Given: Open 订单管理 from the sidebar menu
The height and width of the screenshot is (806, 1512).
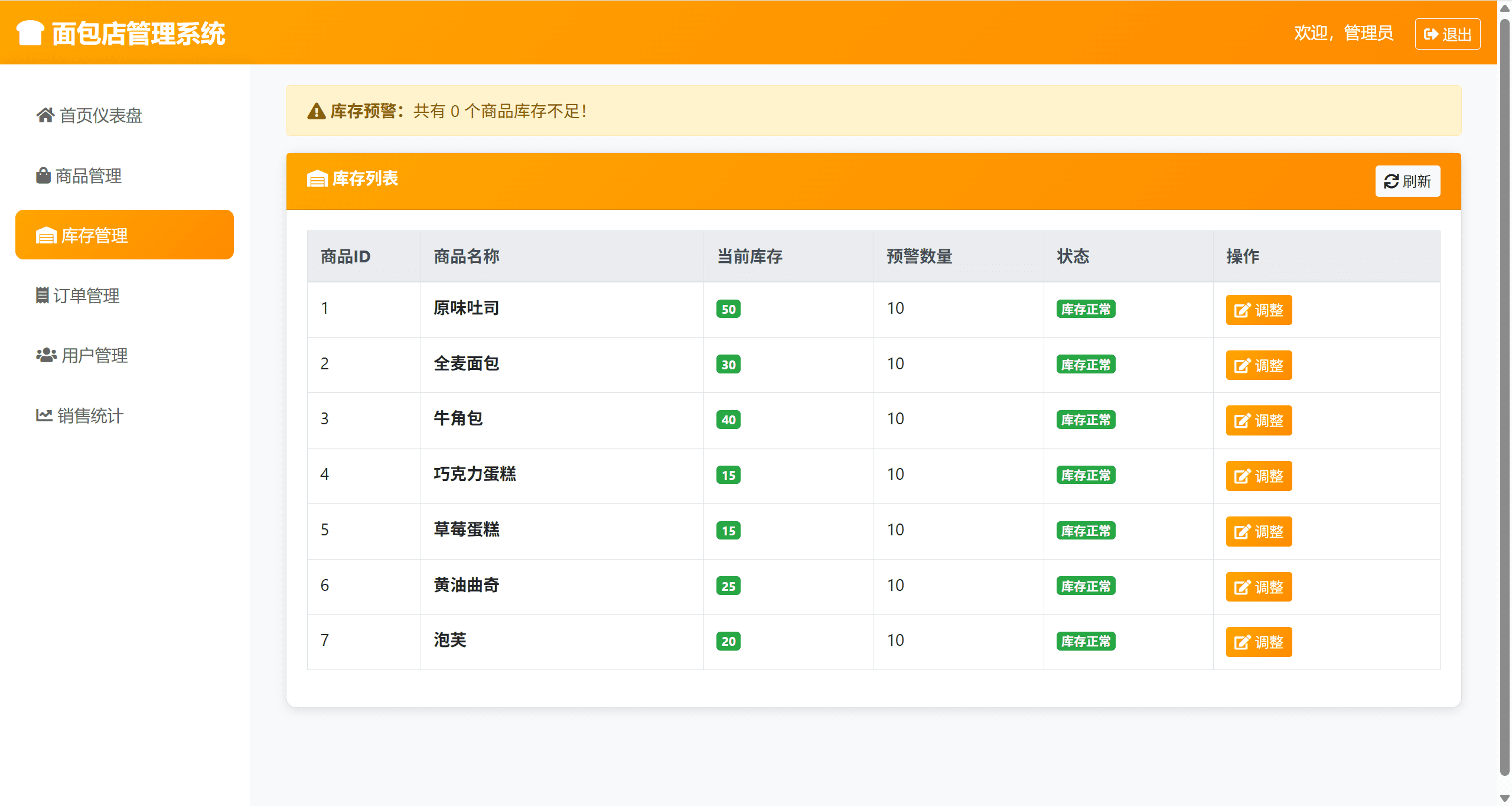Looking at the screenshot, I should point(87,295).
